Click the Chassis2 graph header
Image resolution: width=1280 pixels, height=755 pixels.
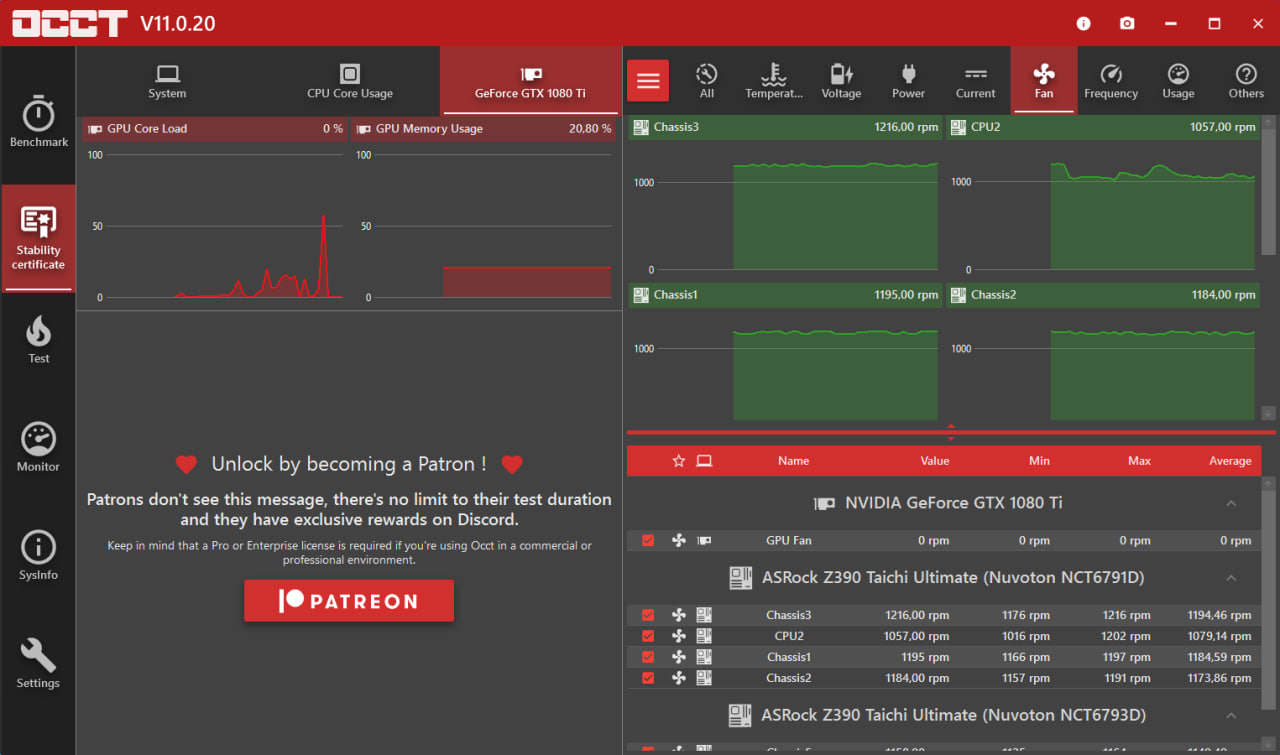click(x=1103, y=295)
